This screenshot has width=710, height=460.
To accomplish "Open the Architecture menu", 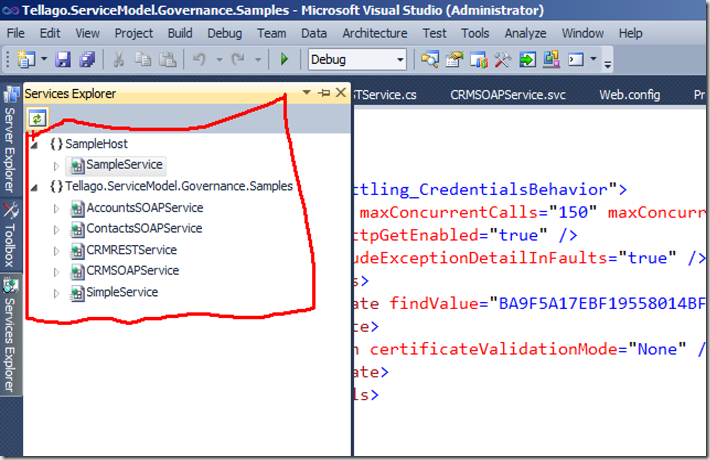I will (374, 34).
